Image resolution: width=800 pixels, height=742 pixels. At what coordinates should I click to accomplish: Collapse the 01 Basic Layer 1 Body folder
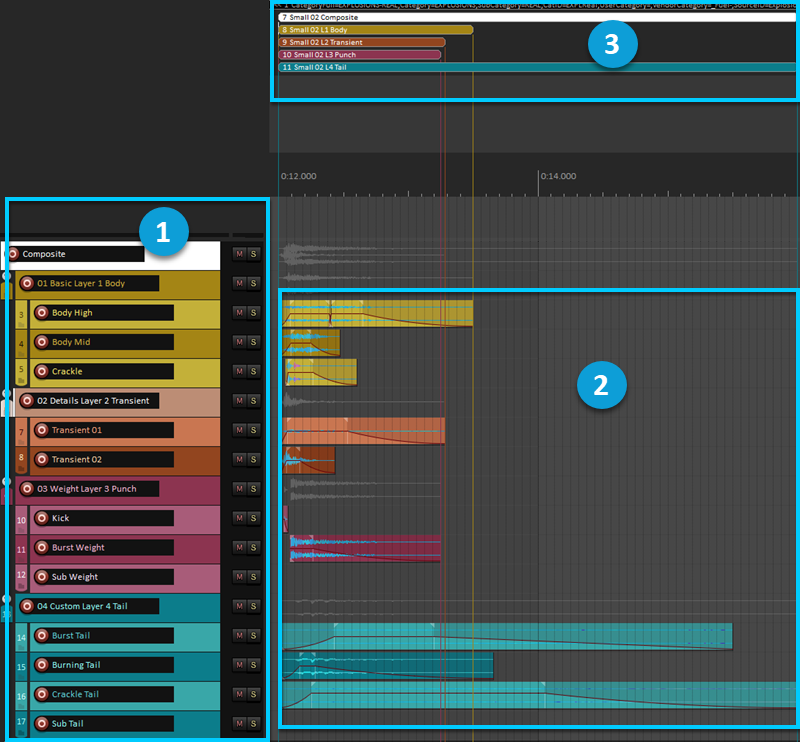6,275
